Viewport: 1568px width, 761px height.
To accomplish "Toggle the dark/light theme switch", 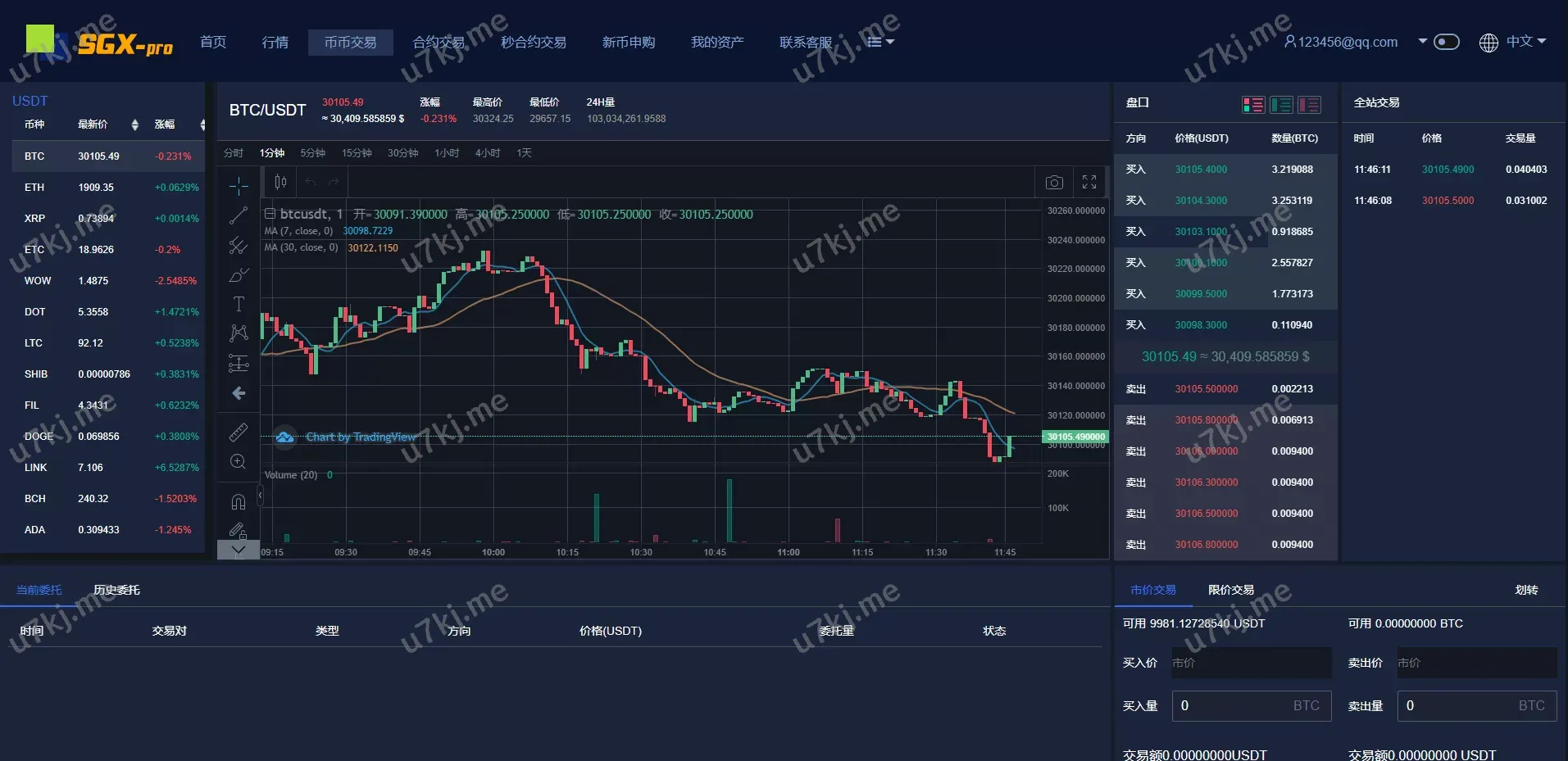I will tap(1447, 42).
